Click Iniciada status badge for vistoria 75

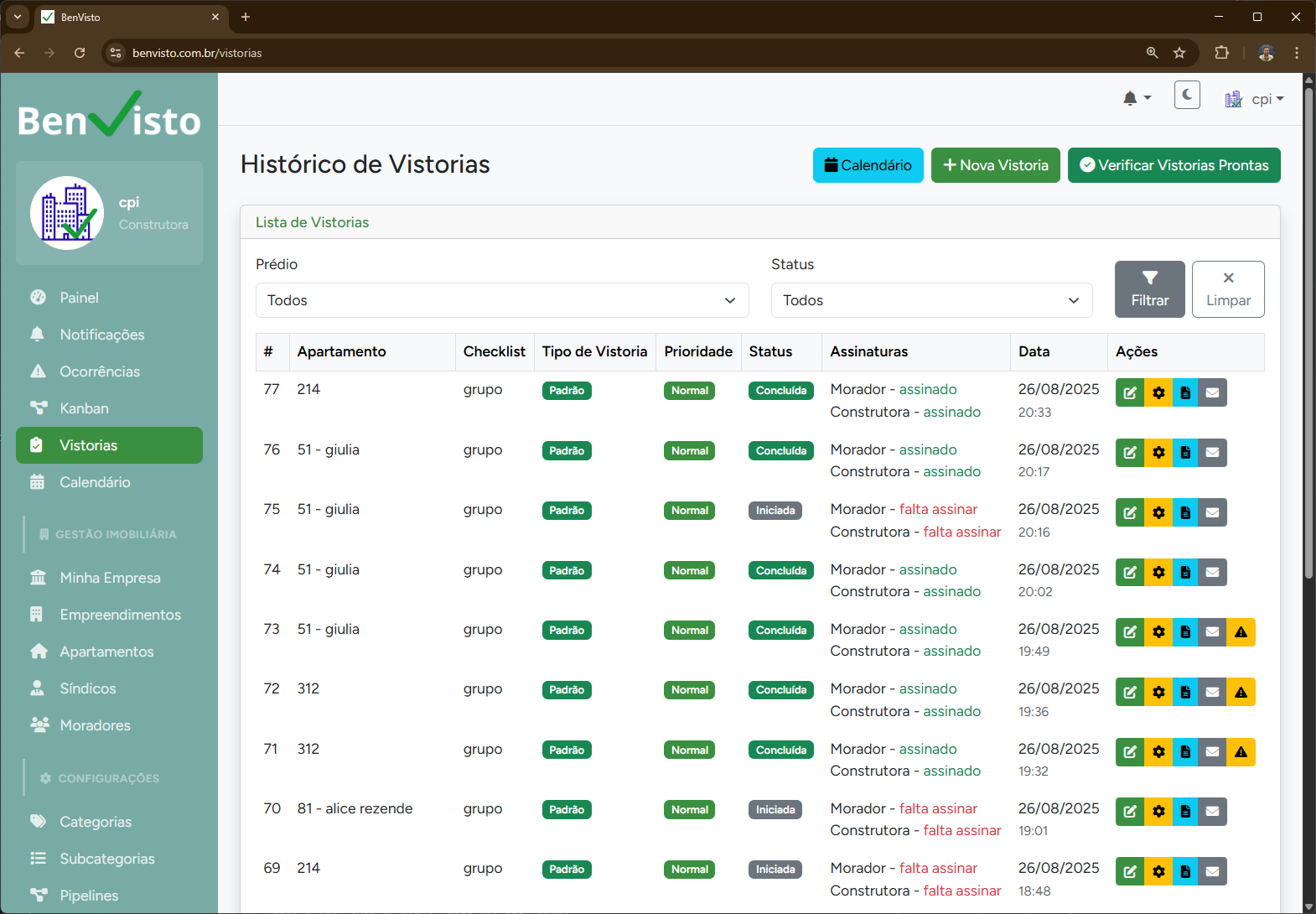click(775, 511)
